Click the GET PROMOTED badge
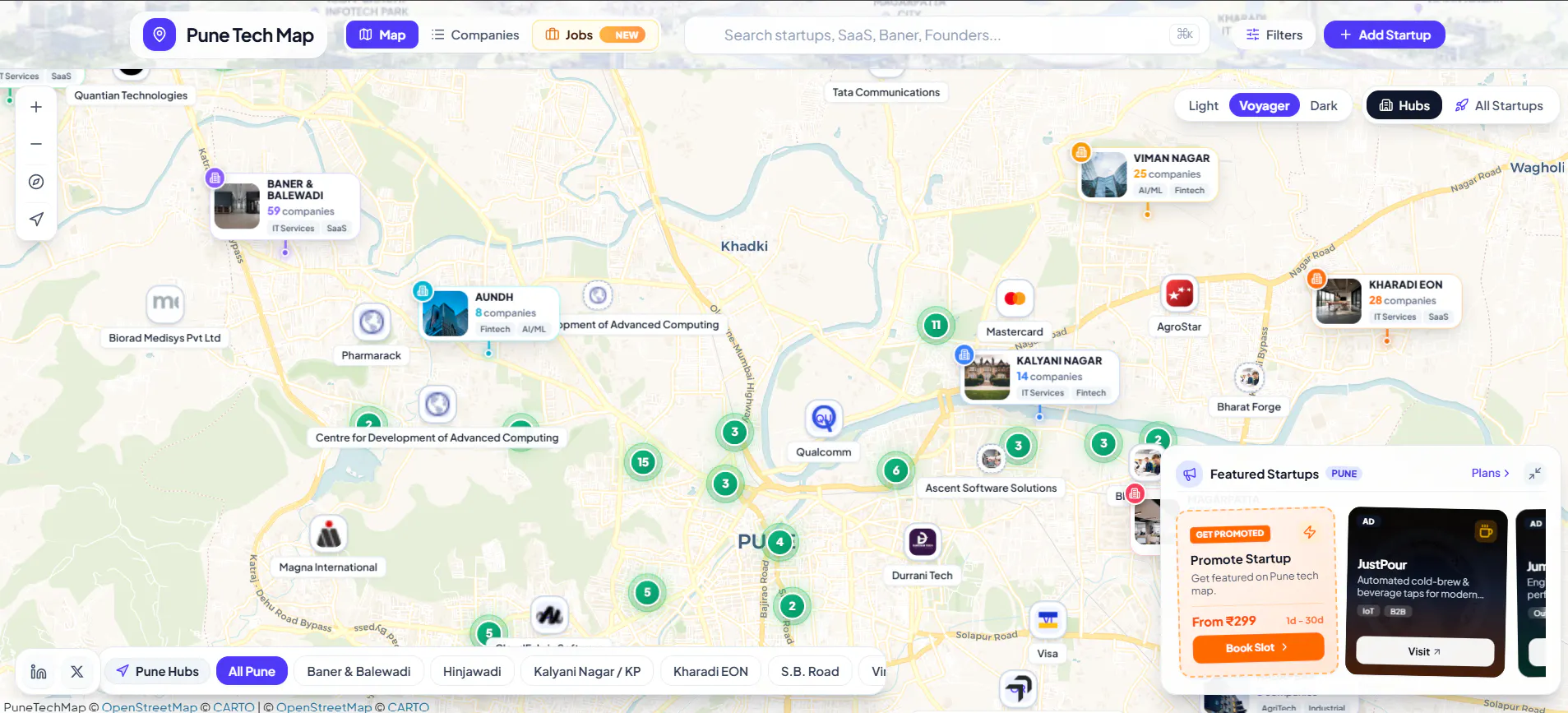The image size is (1568, 713). point(1230,534)
